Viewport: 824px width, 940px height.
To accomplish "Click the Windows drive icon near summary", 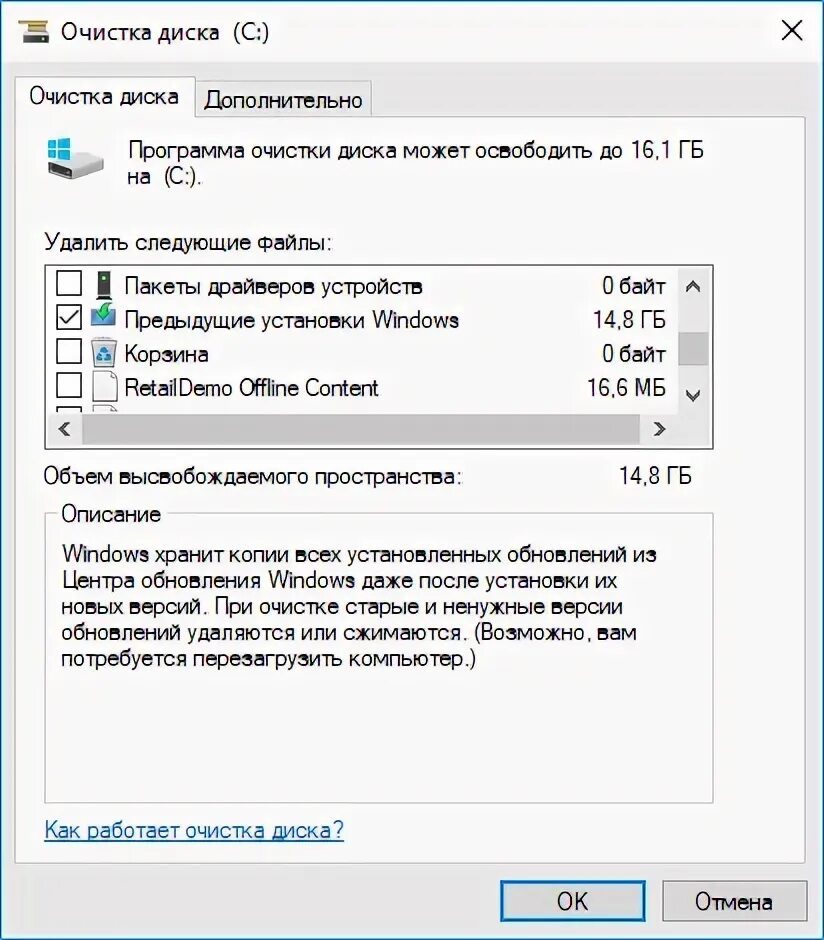I will click(74, 158).
